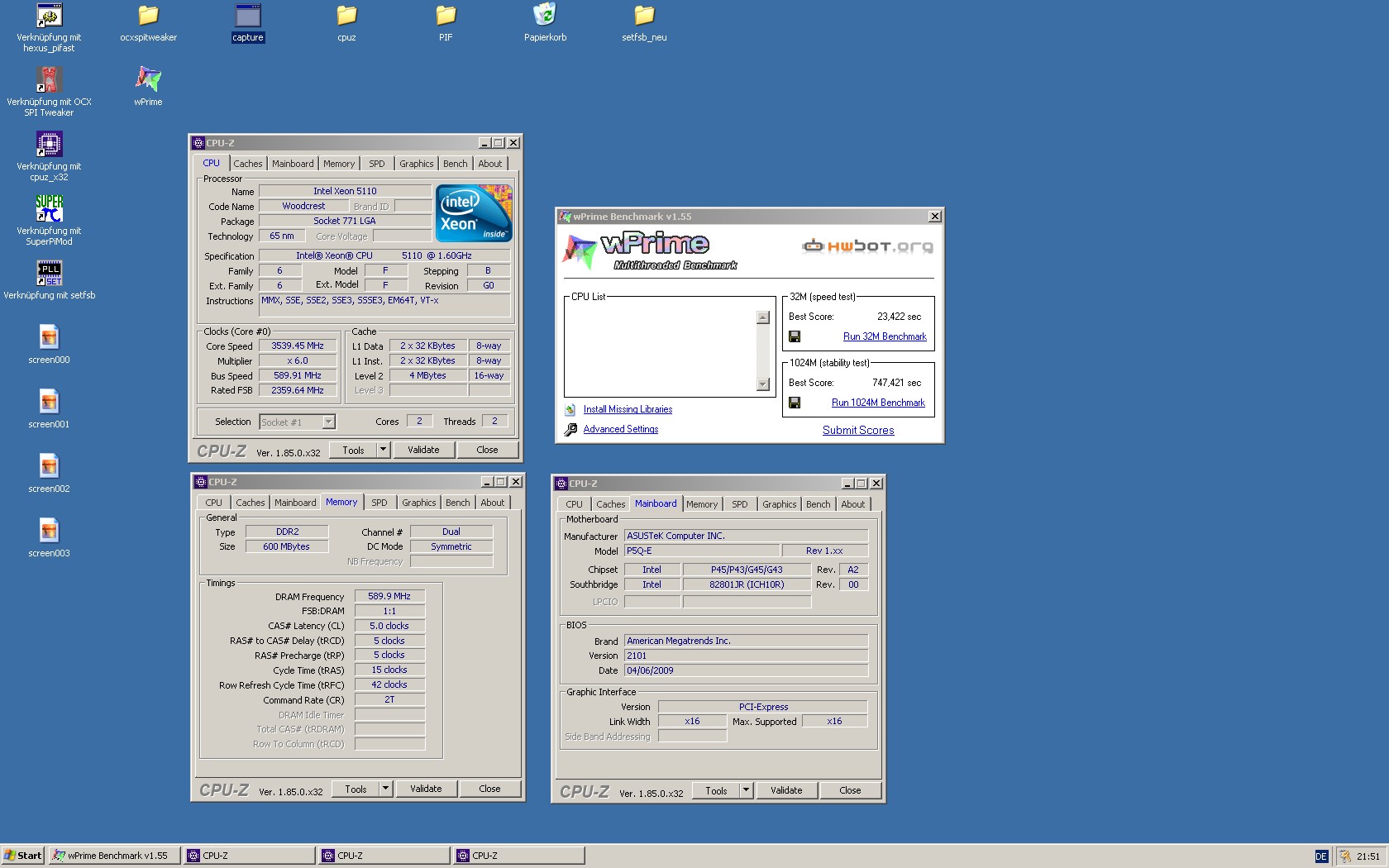Run the 32M Benchmark link
The image size is (1389, 868).
(885, 336)
